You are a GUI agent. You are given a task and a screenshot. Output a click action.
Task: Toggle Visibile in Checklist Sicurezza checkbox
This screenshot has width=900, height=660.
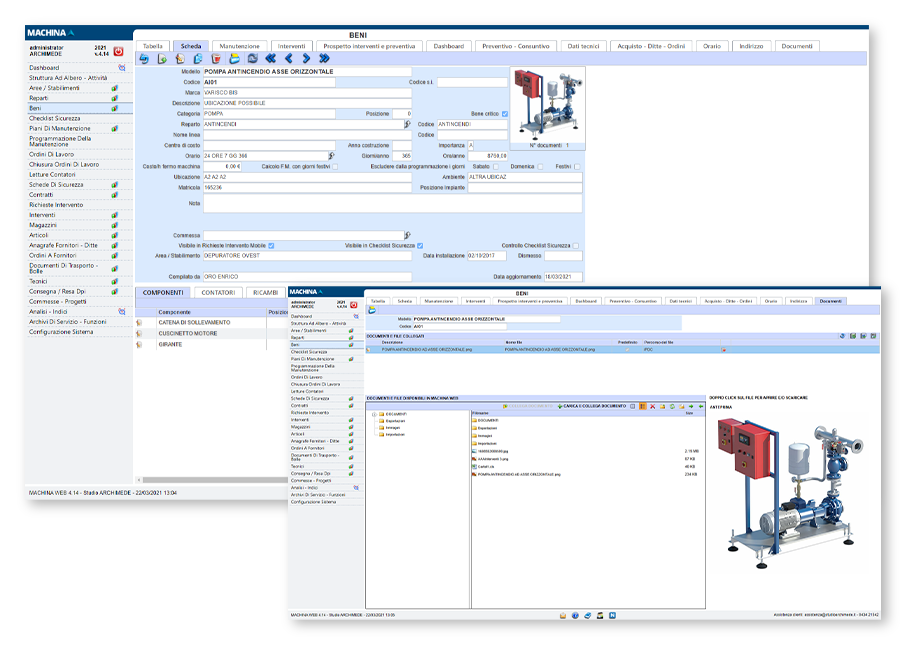point(420,246)
